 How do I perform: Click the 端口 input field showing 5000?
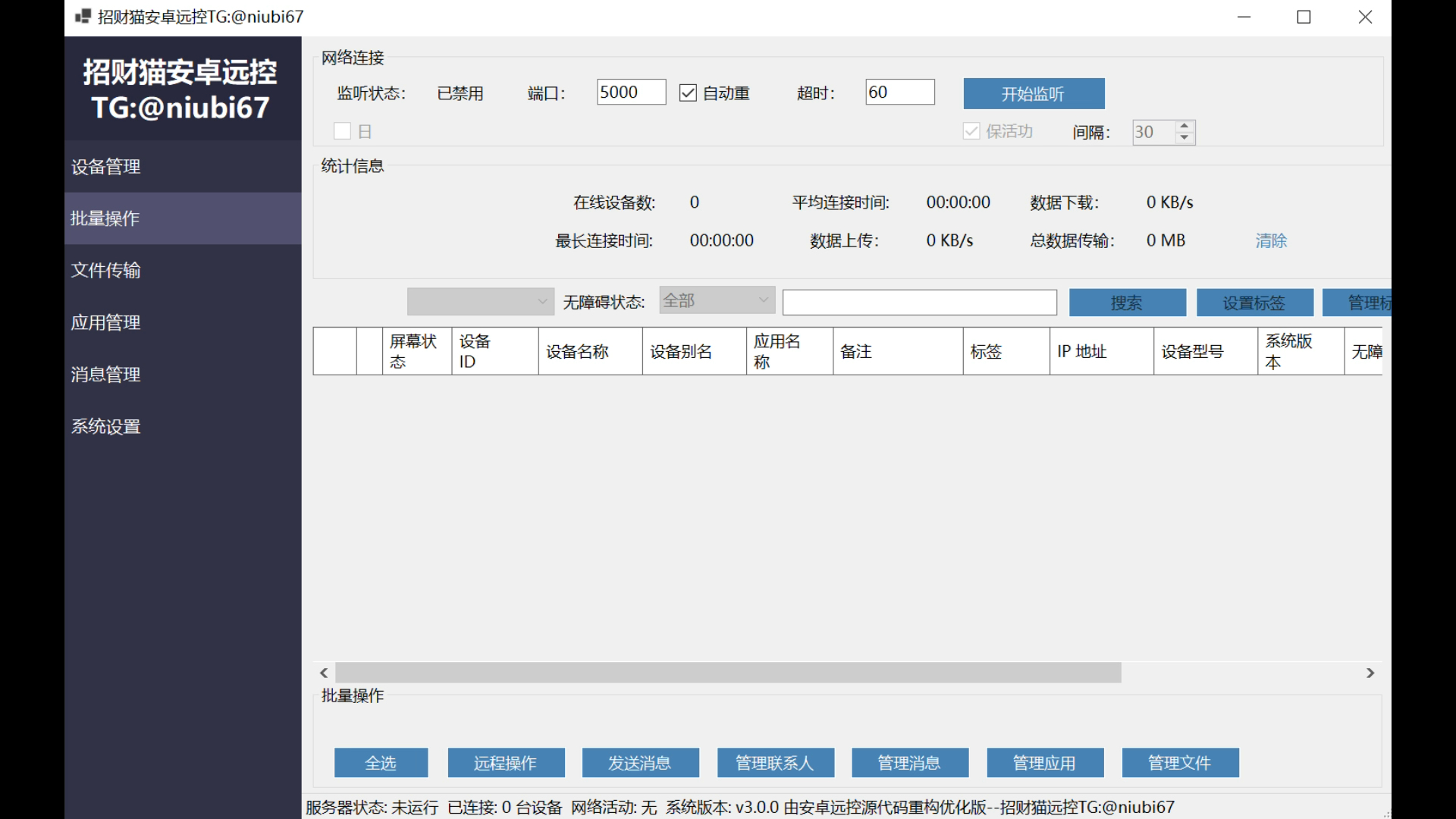click(x=631, y=92)
